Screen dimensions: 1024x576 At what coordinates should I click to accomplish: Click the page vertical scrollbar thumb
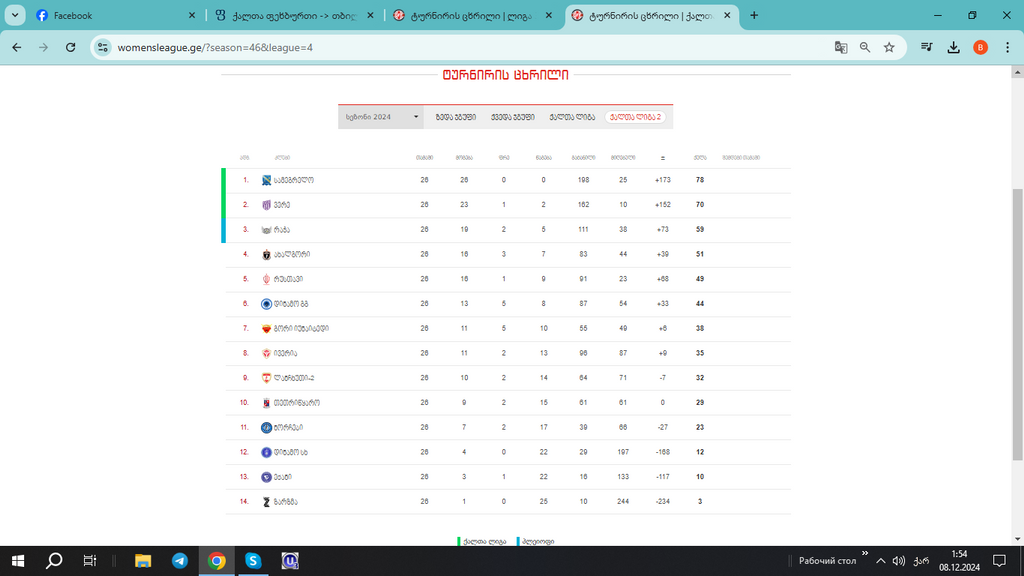(1017, 325)
